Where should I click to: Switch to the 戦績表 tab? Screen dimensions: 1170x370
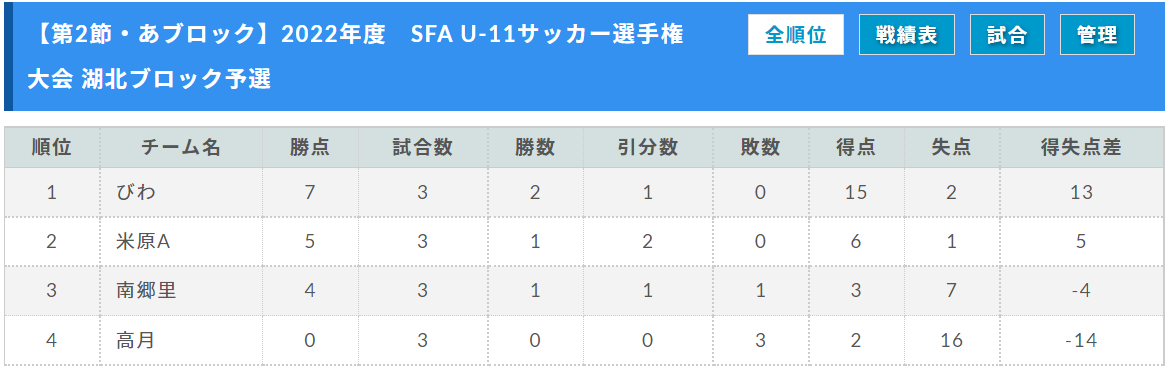[x=907, y=35]
